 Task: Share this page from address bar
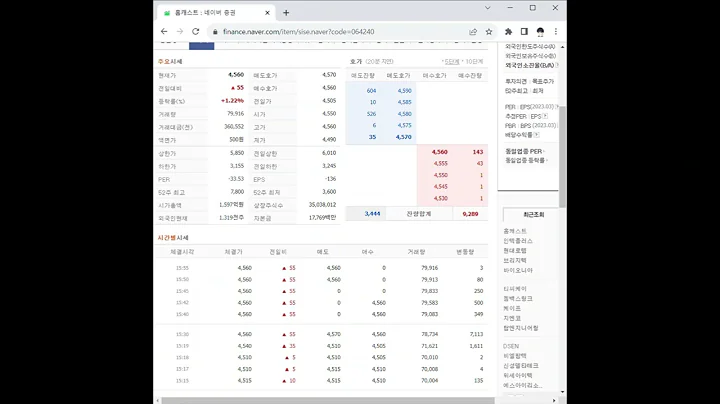click(473, 32)
